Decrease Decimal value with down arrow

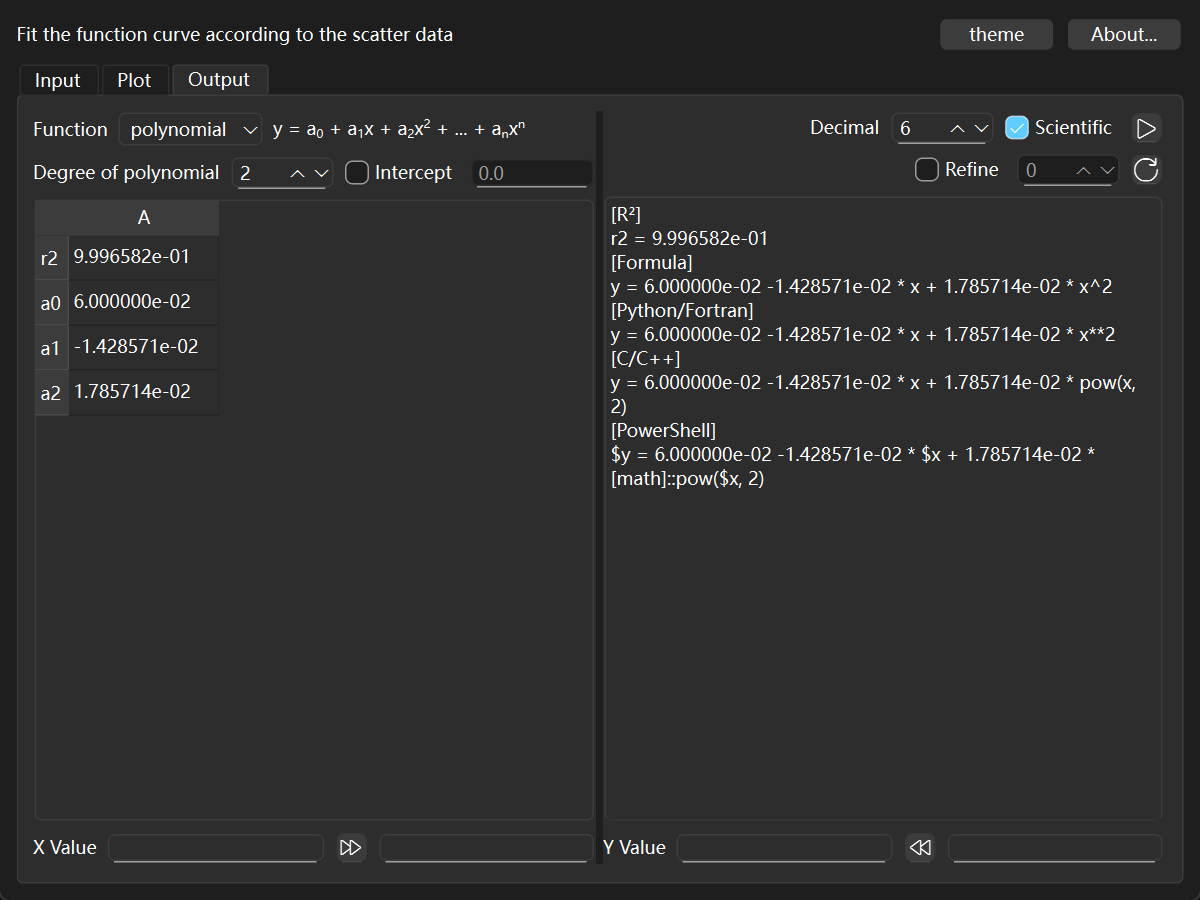[x=981, y=129]
